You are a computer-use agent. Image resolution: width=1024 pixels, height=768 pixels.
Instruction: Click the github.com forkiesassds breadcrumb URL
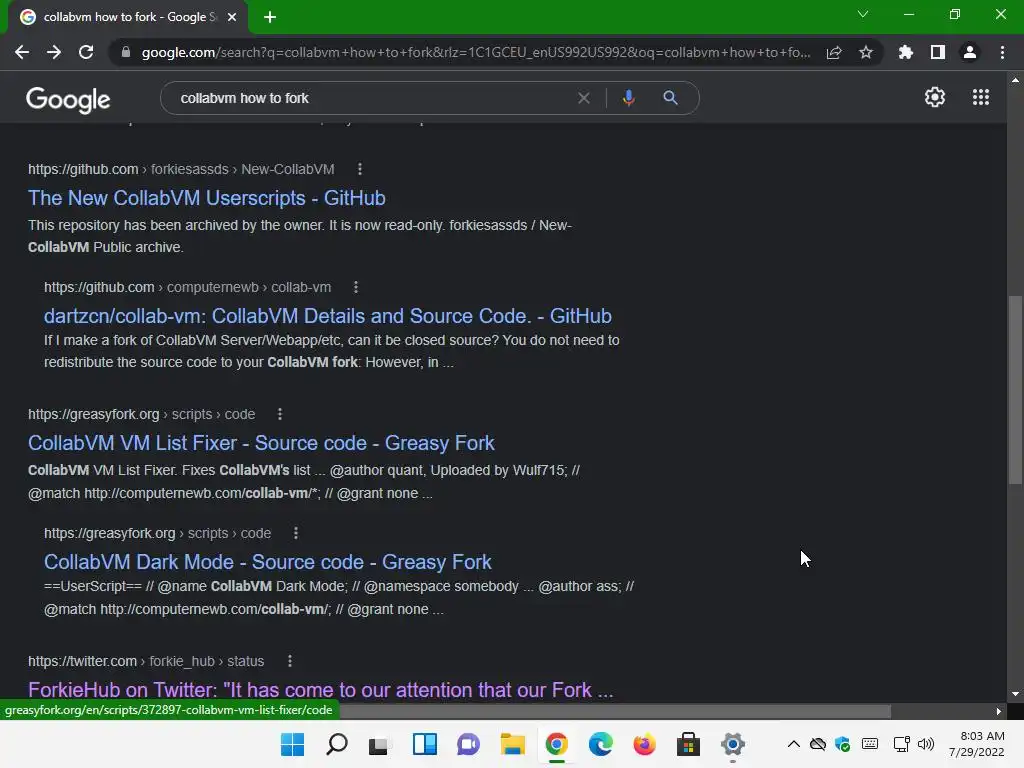(181, 169)
